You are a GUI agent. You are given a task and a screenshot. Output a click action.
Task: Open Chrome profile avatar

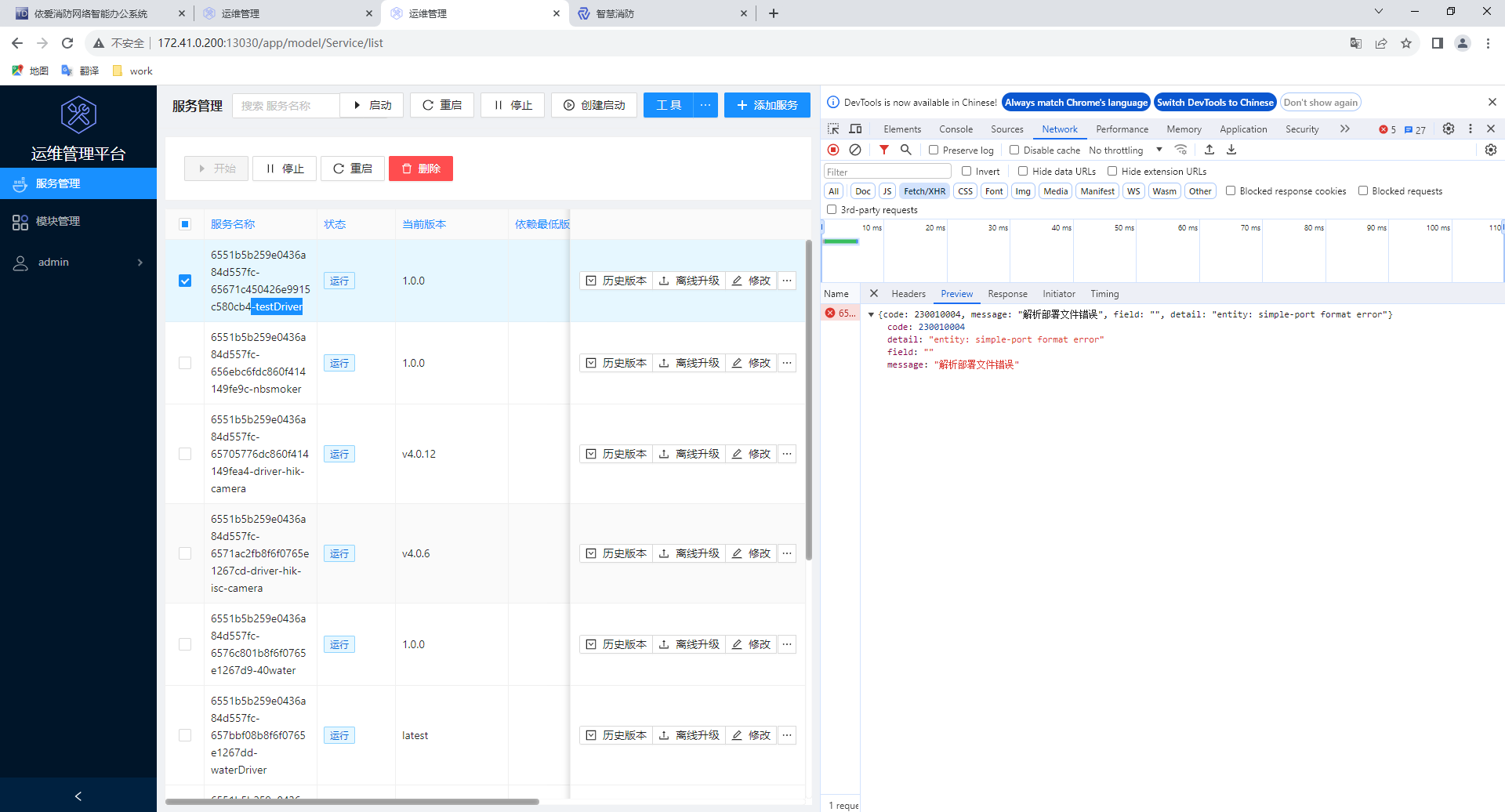1463,43
